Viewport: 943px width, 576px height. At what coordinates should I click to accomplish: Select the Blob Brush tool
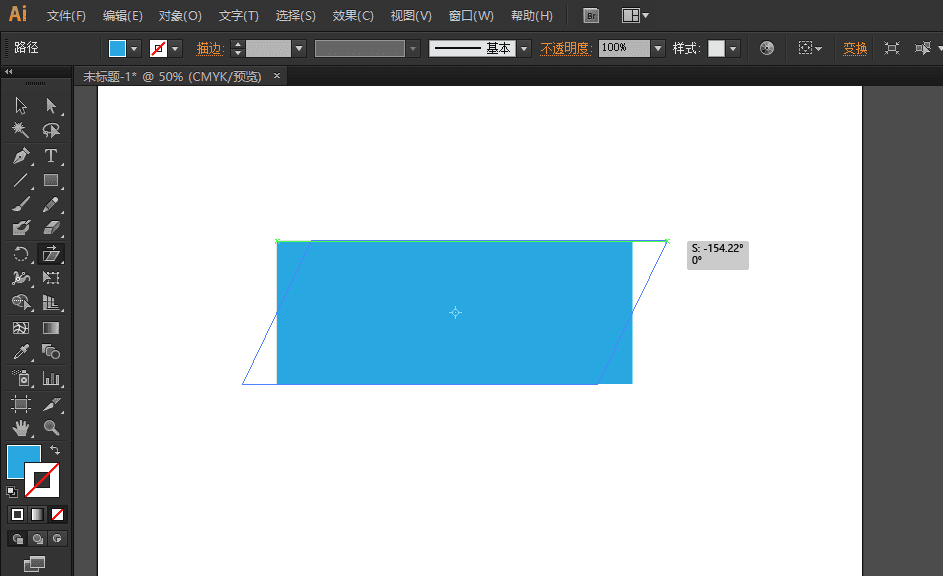click(x=21, y=228)
